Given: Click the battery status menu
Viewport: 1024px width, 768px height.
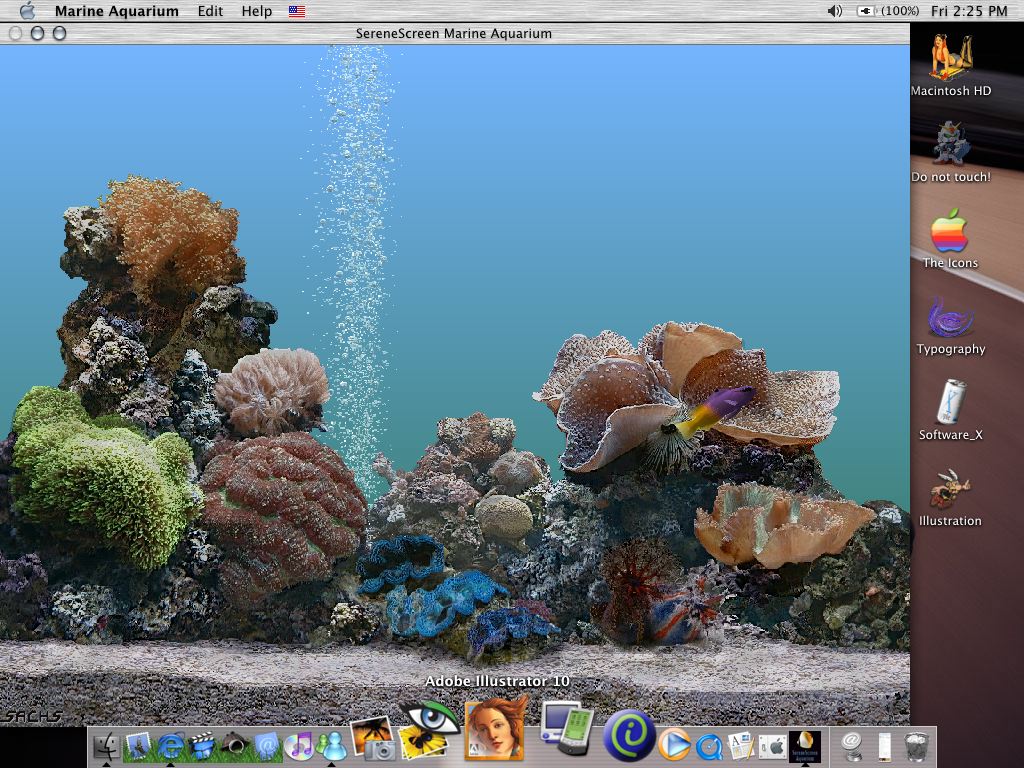Looking at the screenshot, I should pyautogui.click(x=888, y=11).
